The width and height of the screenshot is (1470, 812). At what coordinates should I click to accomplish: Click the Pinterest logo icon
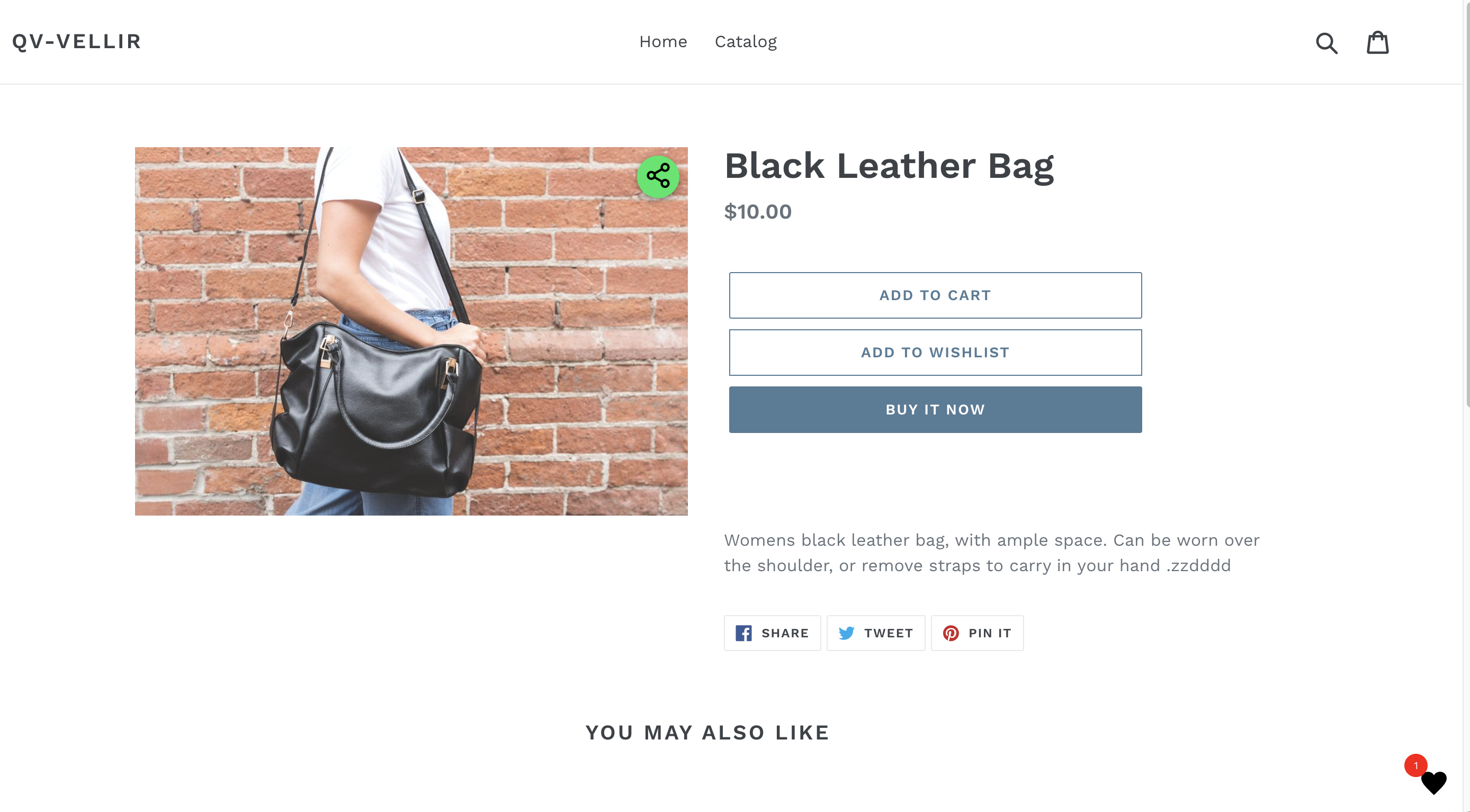[951, 633]
